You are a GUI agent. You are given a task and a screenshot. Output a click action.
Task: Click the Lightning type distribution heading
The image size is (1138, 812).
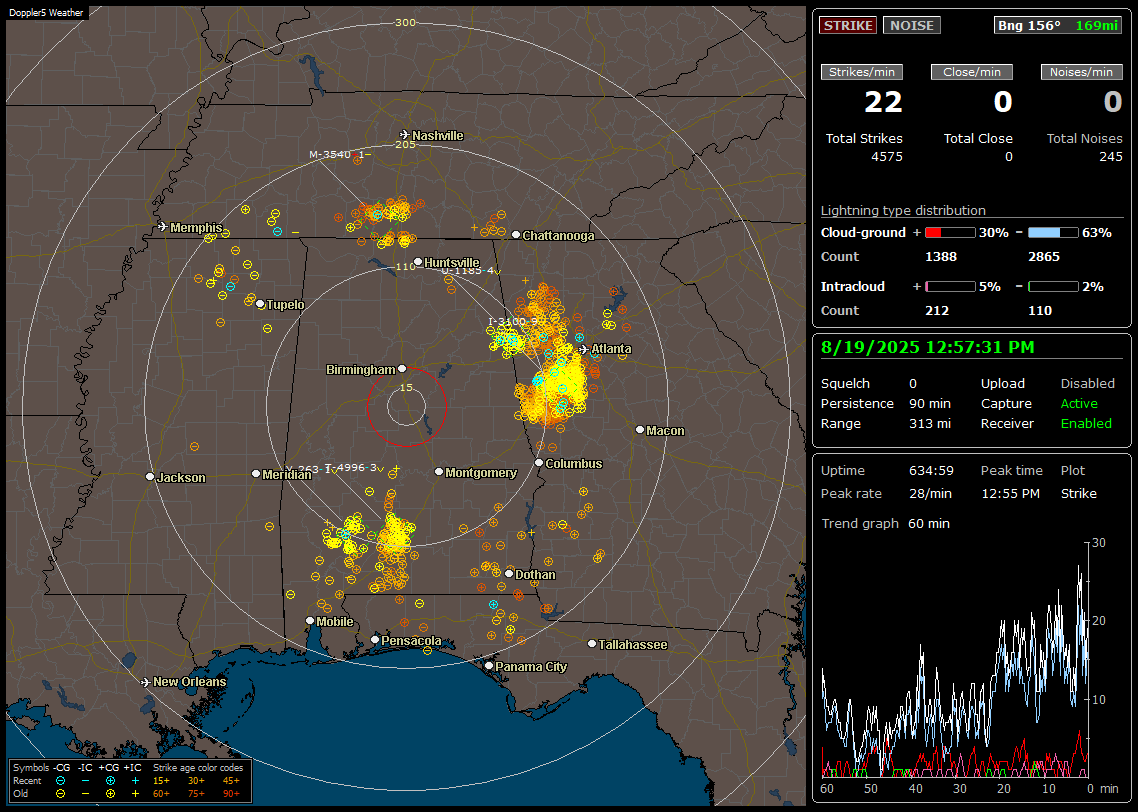903,210
